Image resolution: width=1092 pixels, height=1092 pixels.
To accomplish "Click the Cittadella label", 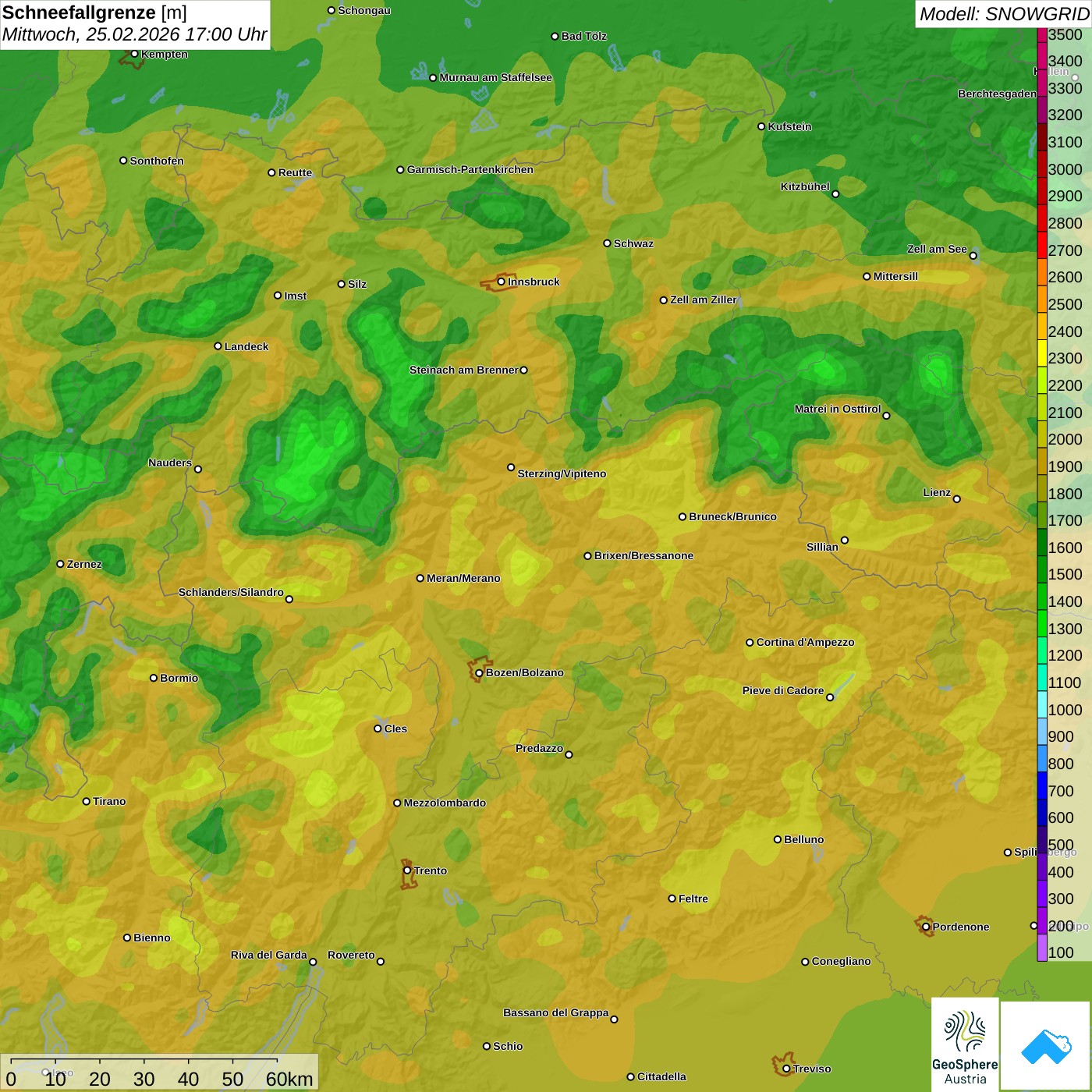I will pos(661,1076).
